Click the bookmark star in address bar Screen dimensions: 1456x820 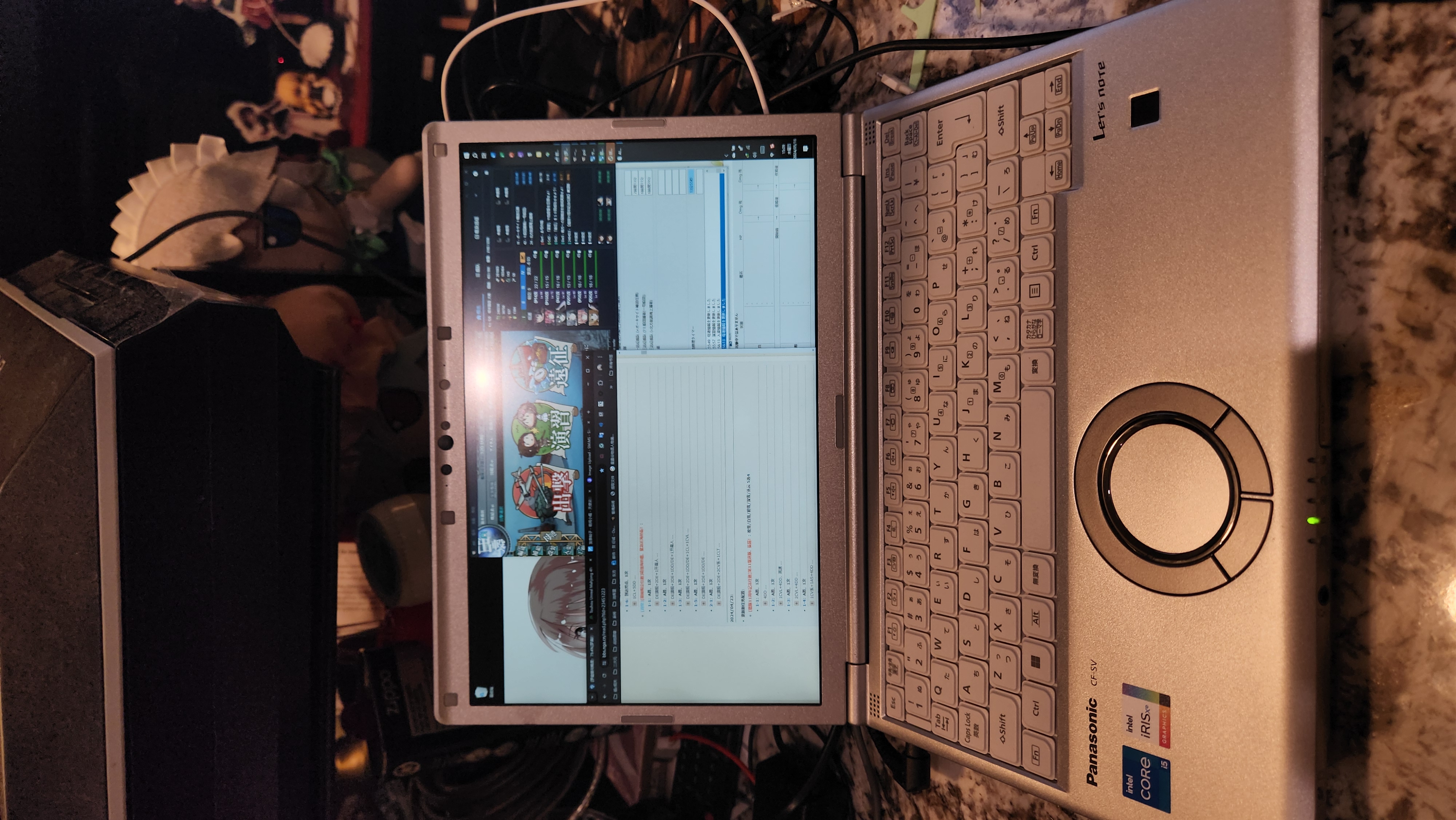602,470
